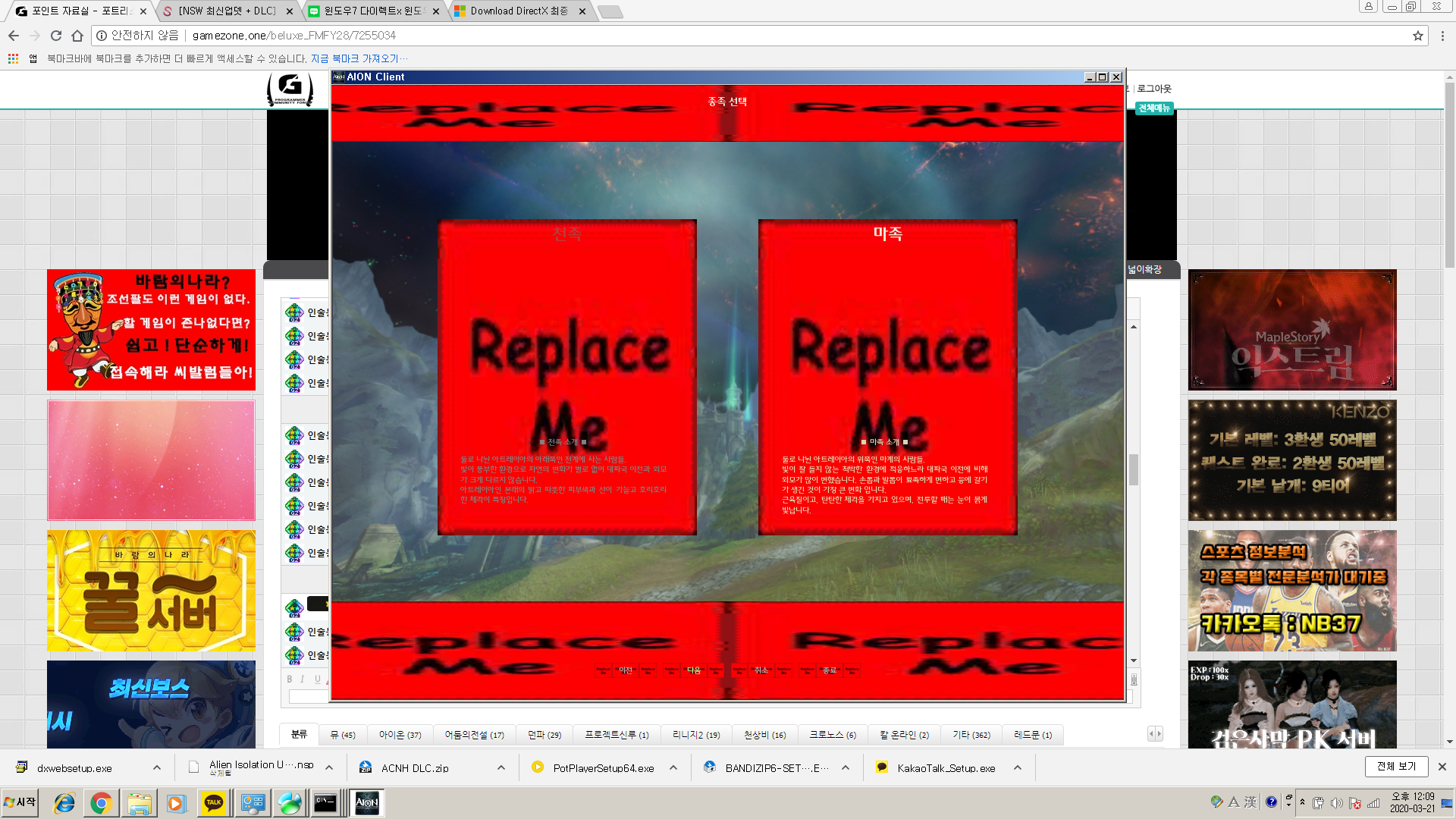Open the command prompt taskbar icon
The width and height of the screenshot is (1456, 819).
325,802
